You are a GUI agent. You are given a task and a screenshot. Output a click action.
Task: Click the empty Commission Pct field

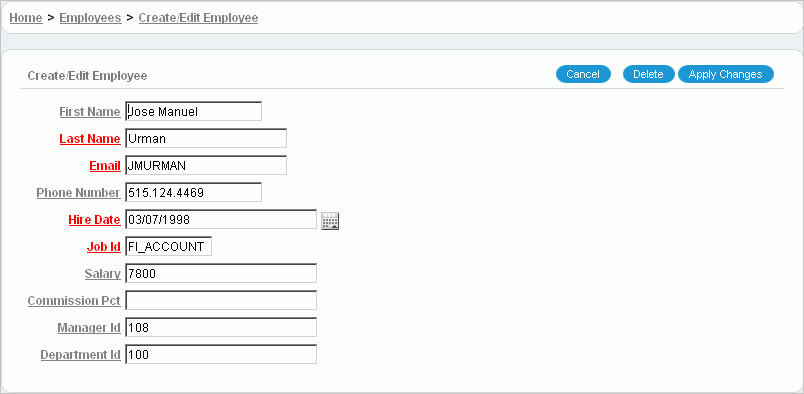coord(221,301)
